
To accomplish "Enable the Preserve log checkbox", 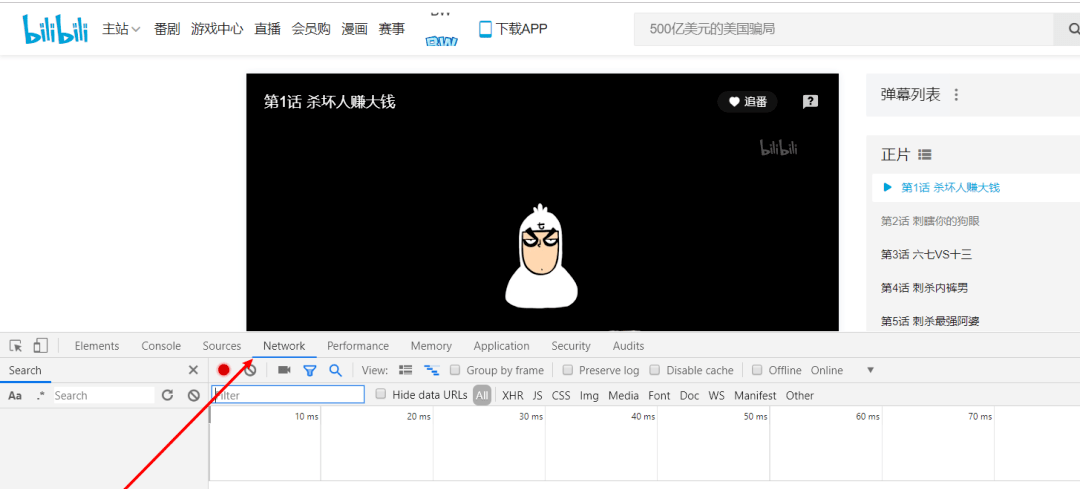I will [x=568, y=371].
